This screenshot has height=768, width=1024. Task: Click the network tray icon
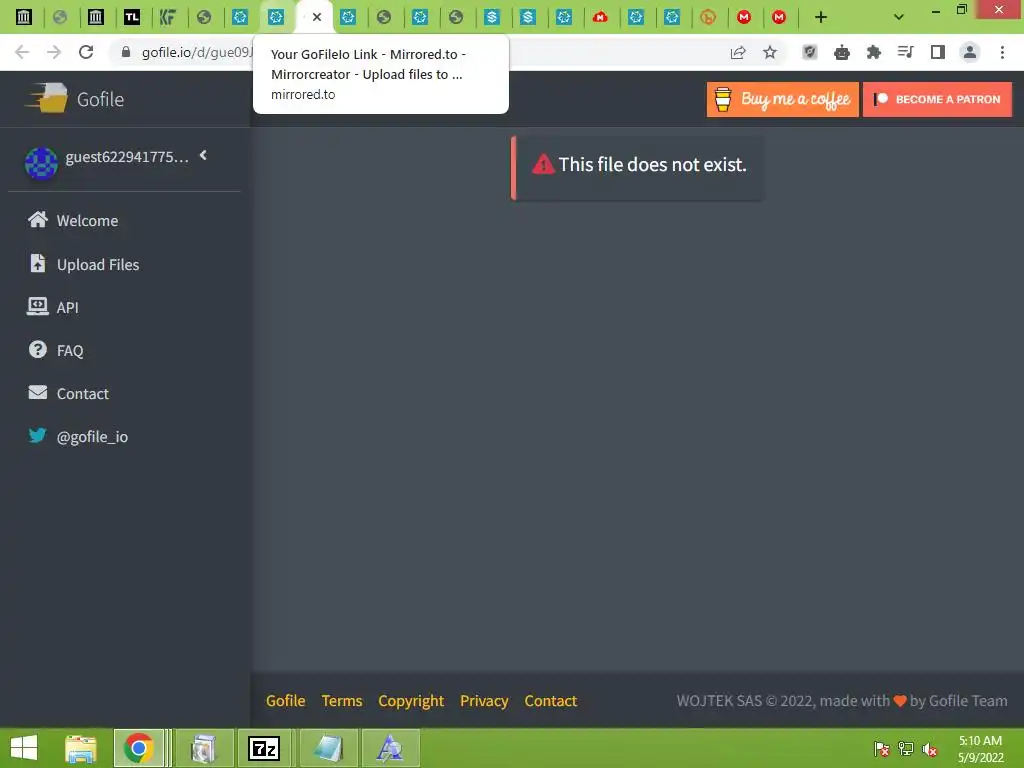[x=906, y=749]
